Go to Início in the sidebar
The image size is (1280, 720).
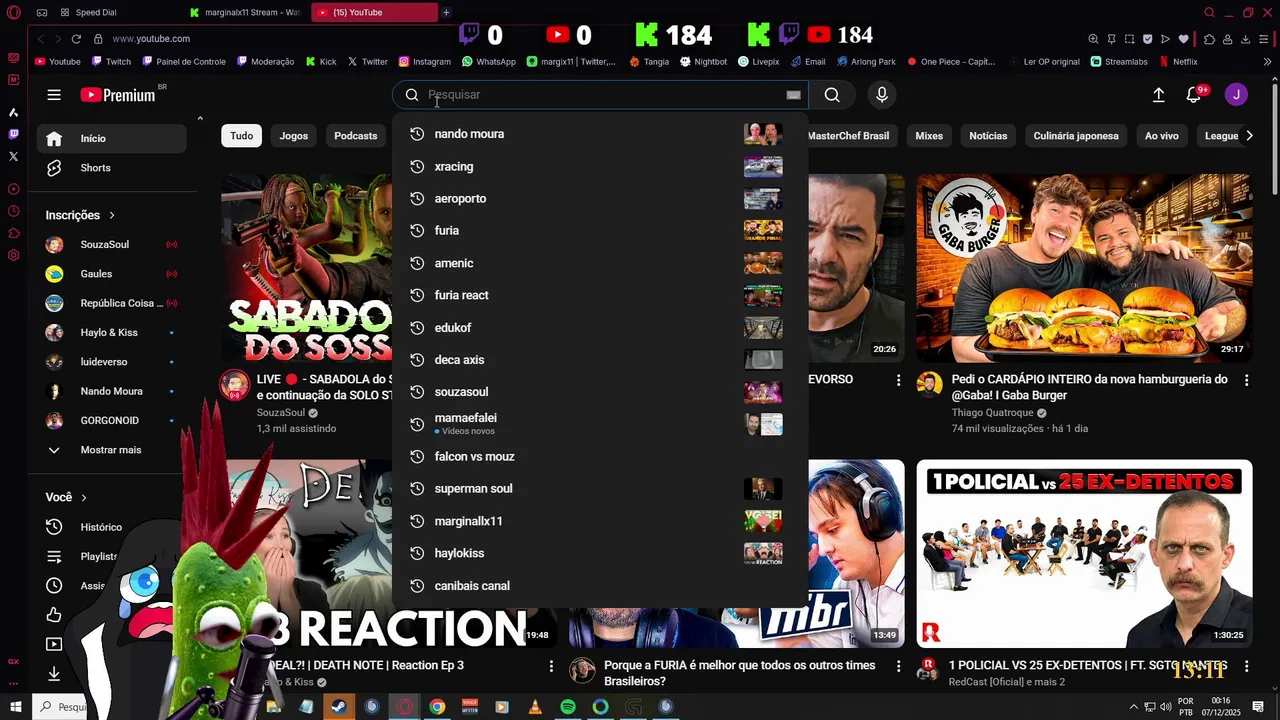[x=111, y=139]
